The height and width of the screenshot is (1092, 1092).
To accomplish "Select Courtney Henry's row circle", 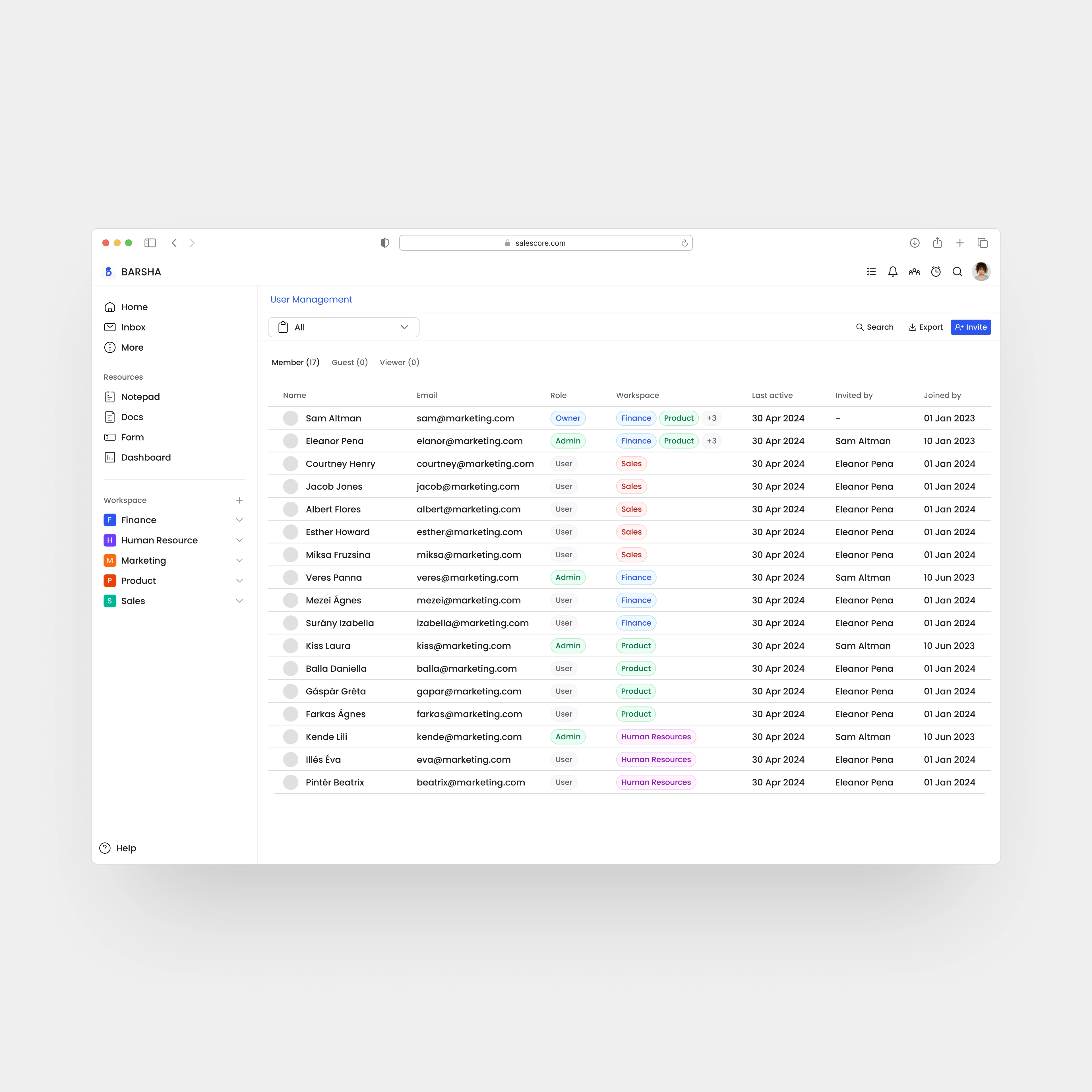I will point(291,464).
